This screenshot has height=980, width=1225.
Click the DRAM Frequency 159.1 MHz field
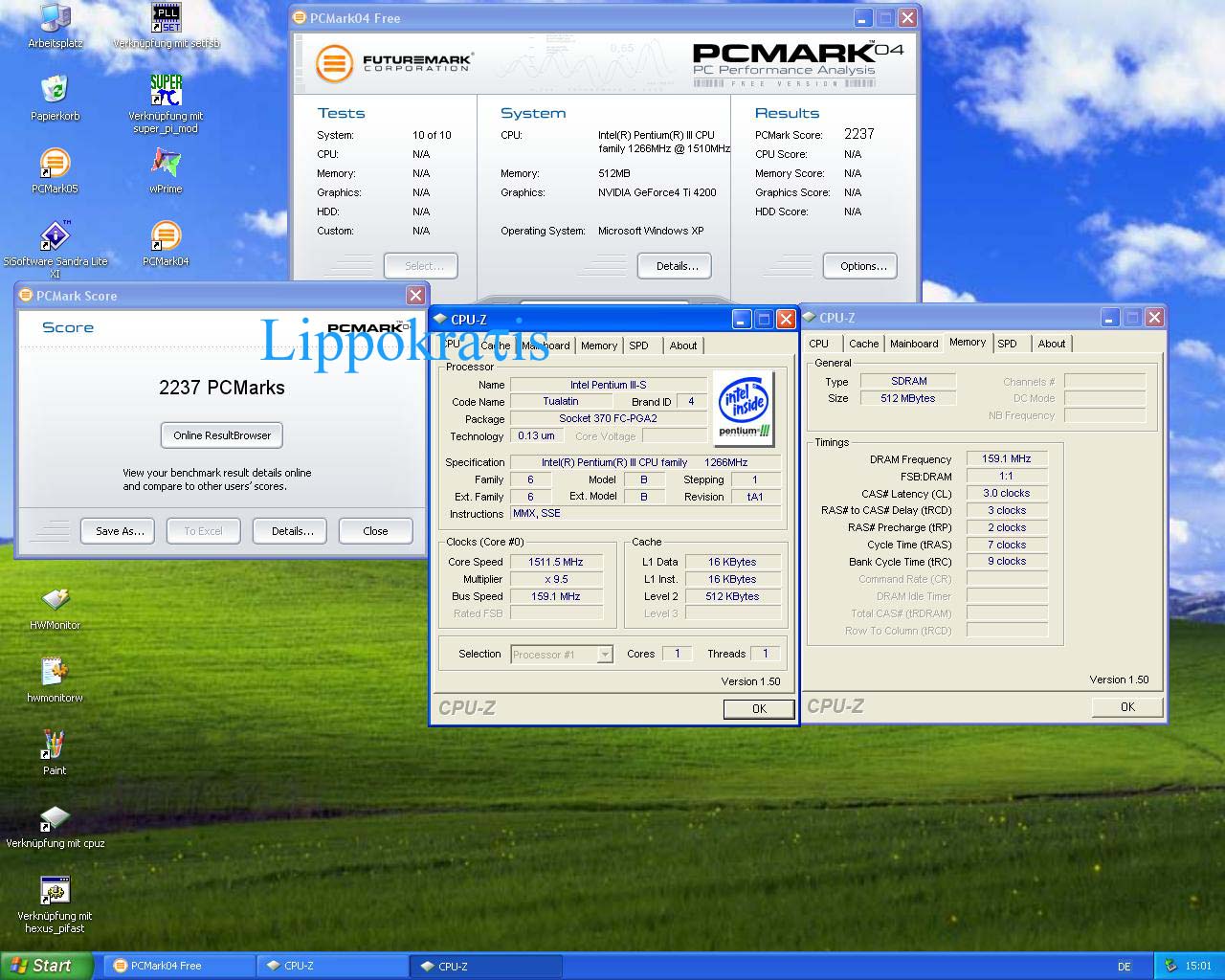coord(1007,458)
